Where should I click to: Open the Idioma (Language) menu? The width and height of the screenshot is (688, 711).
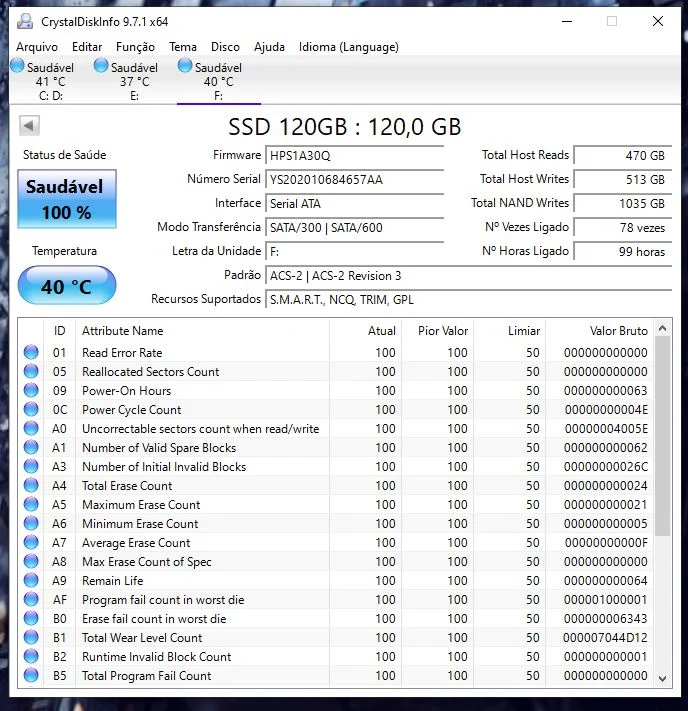(349, 47)
